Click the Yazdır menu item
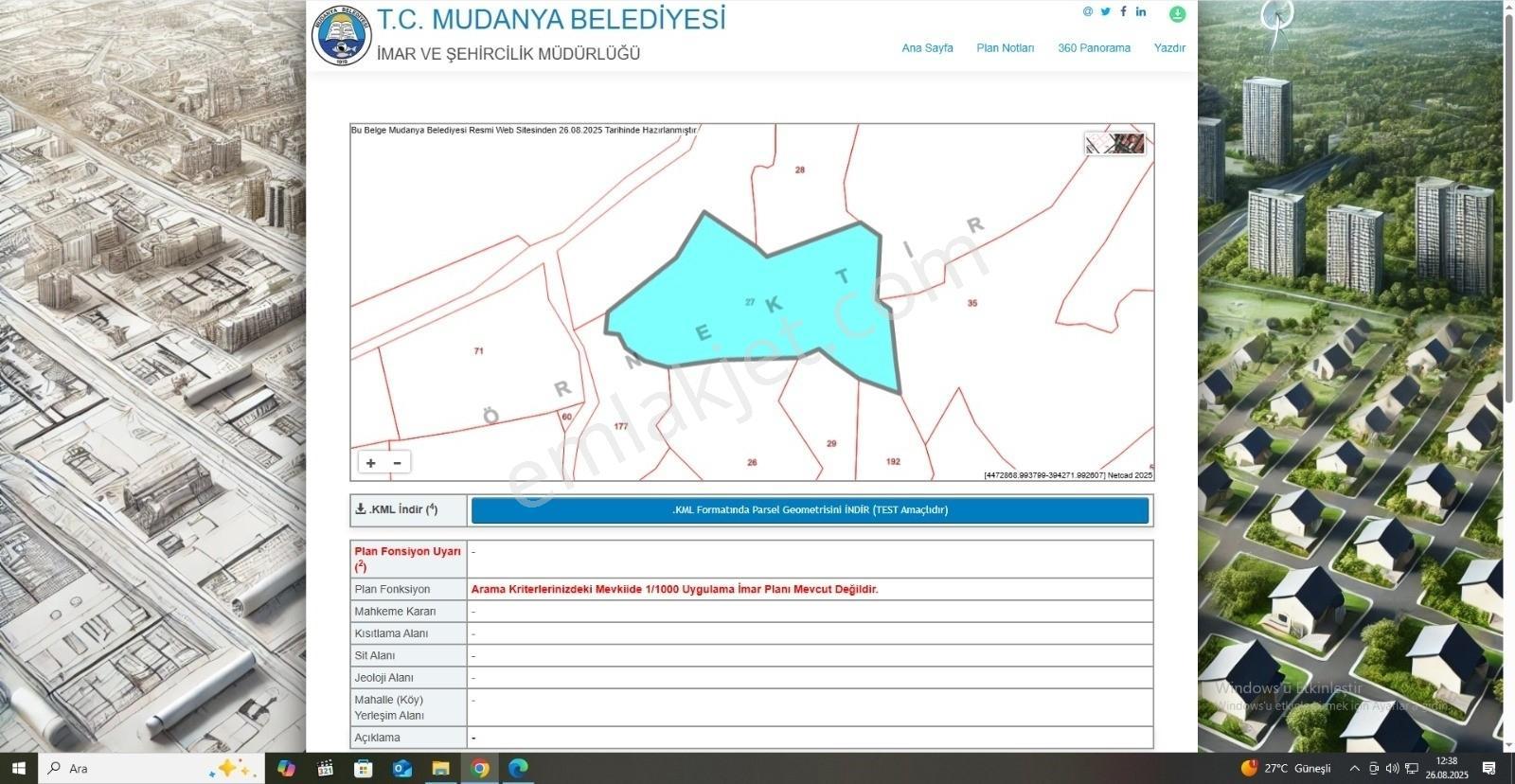The width and height of the screenshot is (1515, 784). 1169,47
